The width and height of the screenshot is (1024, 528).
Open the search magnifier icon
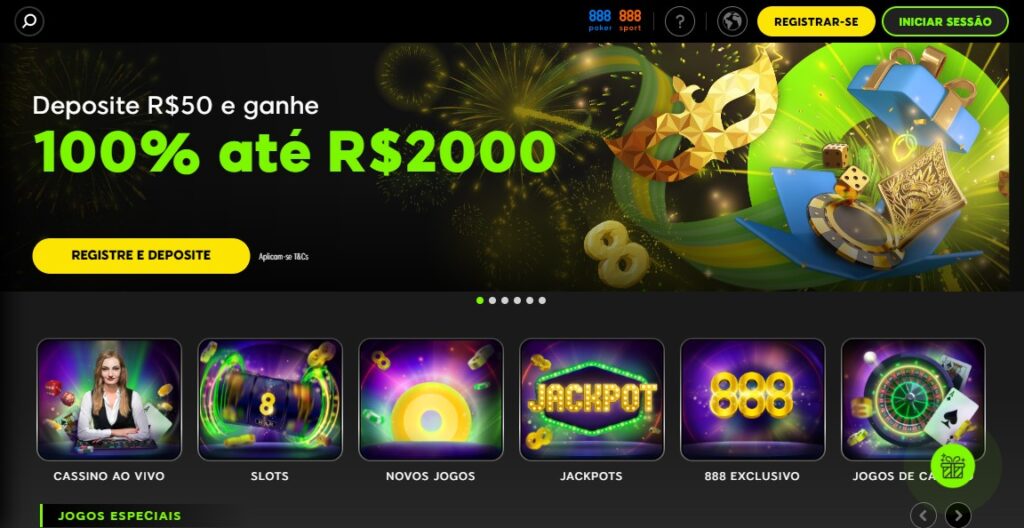coord(29,22)
